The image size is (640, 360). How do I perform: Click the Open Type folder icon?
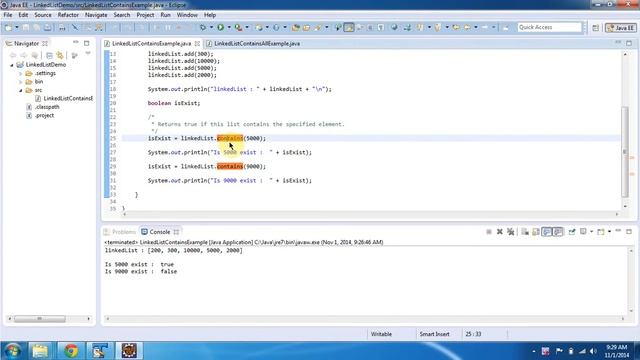point(296,27)
